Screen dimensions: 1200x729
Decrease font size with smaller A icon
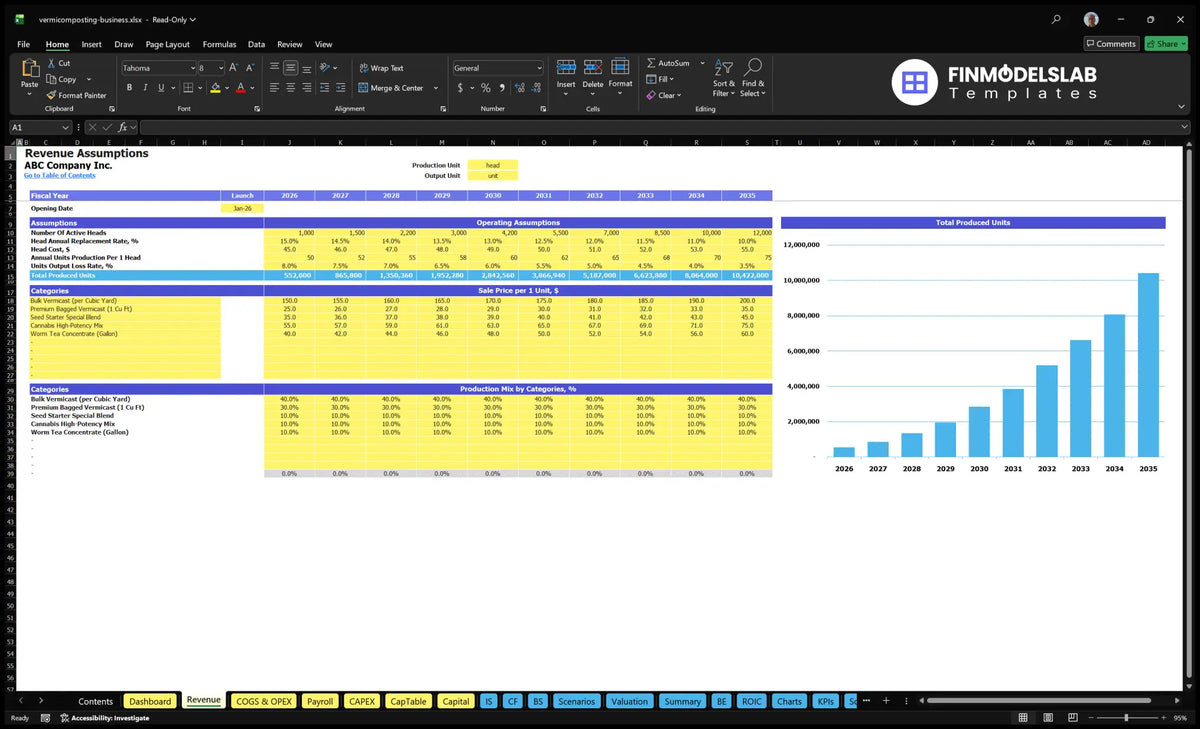(250, 68)
